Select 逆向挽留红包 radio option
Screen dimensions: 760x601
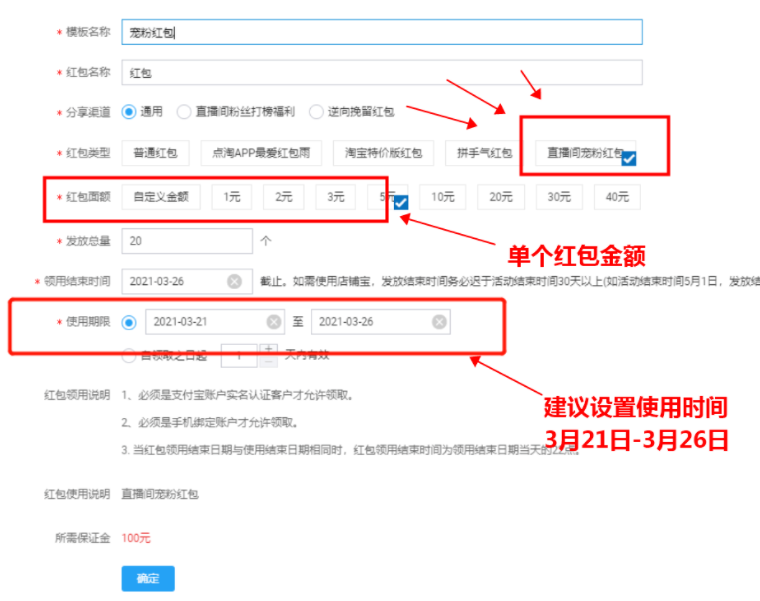[316, 112]
